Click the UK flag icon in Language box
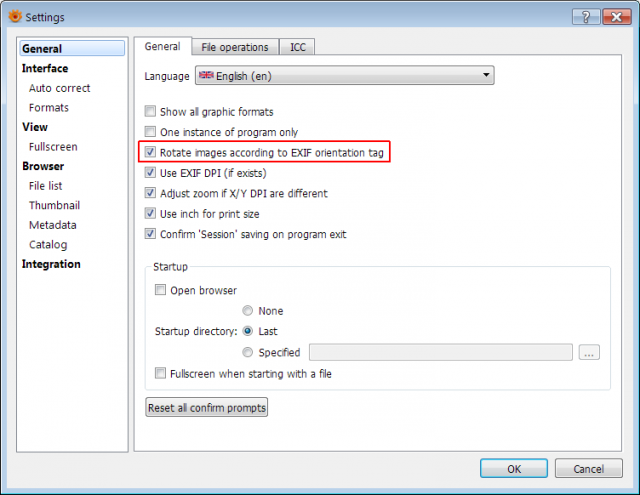 point(206,75)
